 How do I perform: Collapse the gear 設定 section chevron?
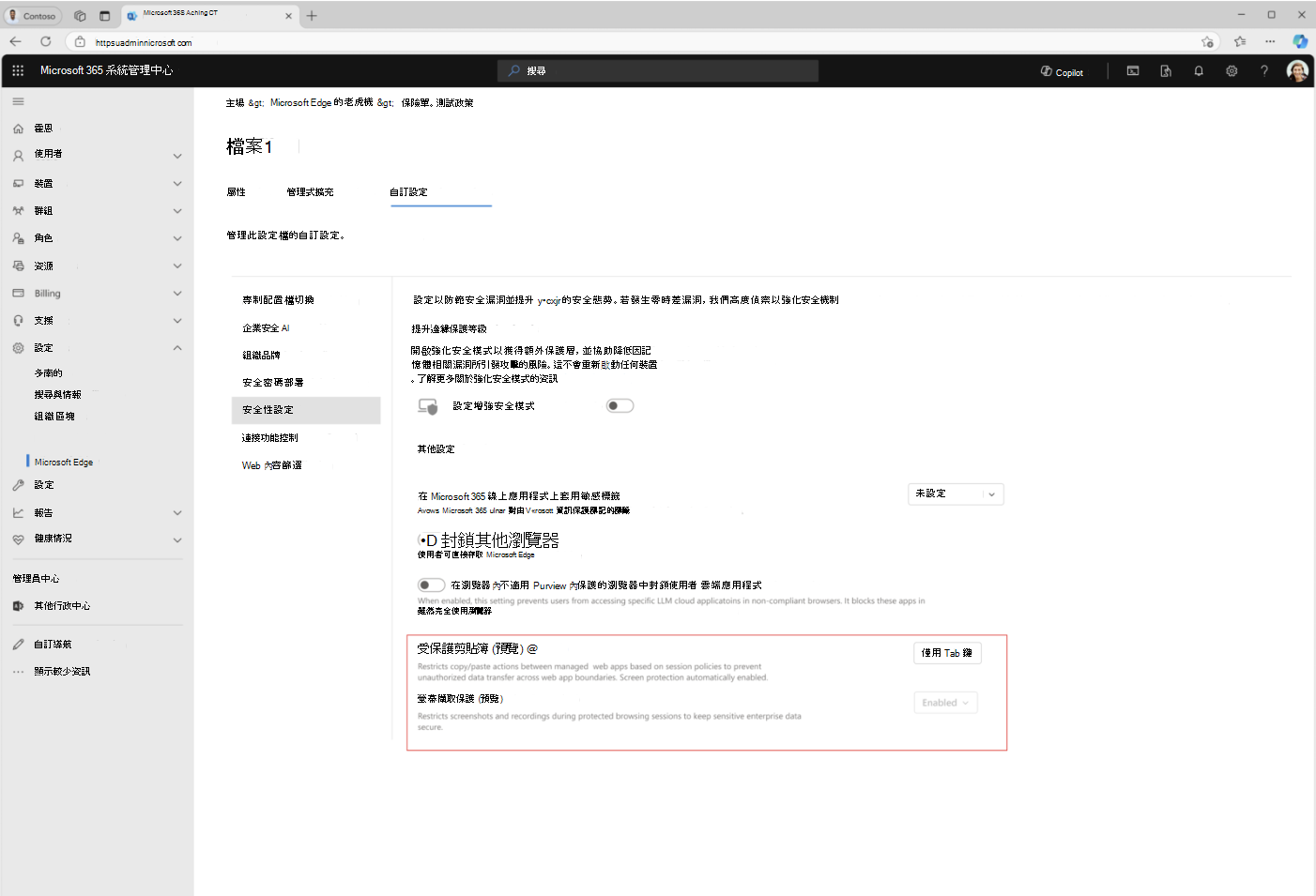point(177,348)
